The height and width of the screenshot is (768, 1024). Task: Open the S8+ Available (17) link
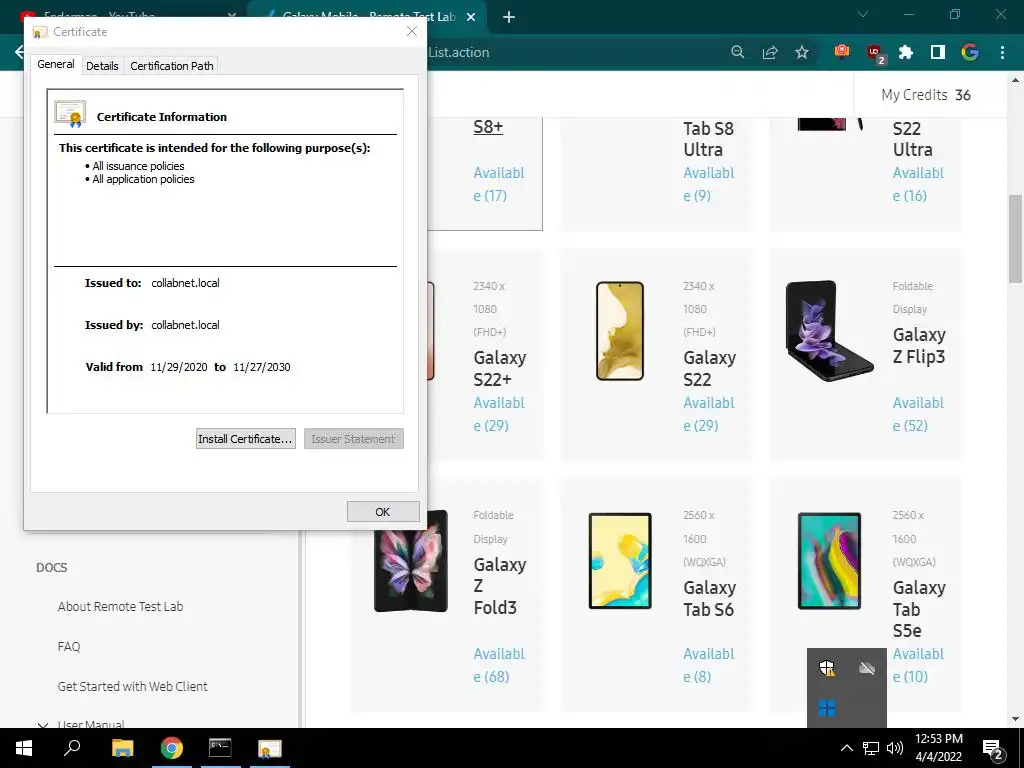click(x=500, y=184)
